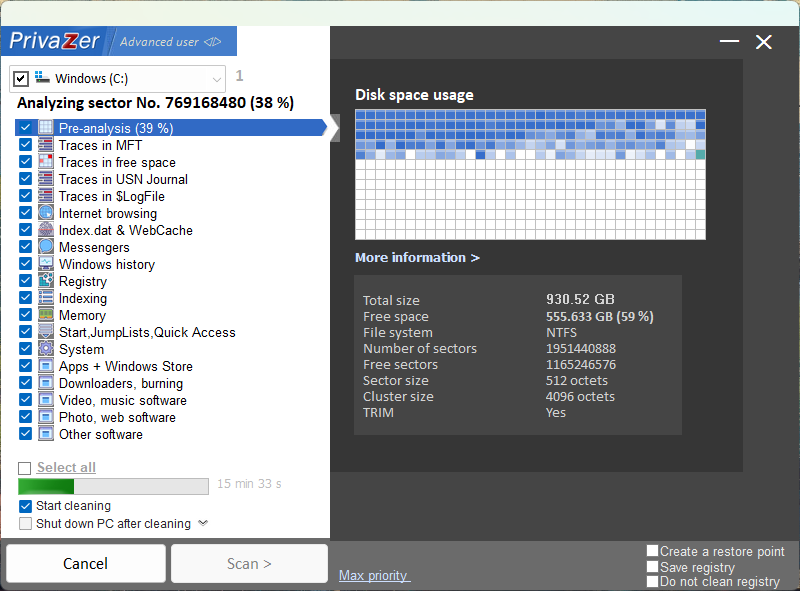Click the Indexing list icon
The width and height of the screenshot is (800, 591).
[x=46, y=298]
